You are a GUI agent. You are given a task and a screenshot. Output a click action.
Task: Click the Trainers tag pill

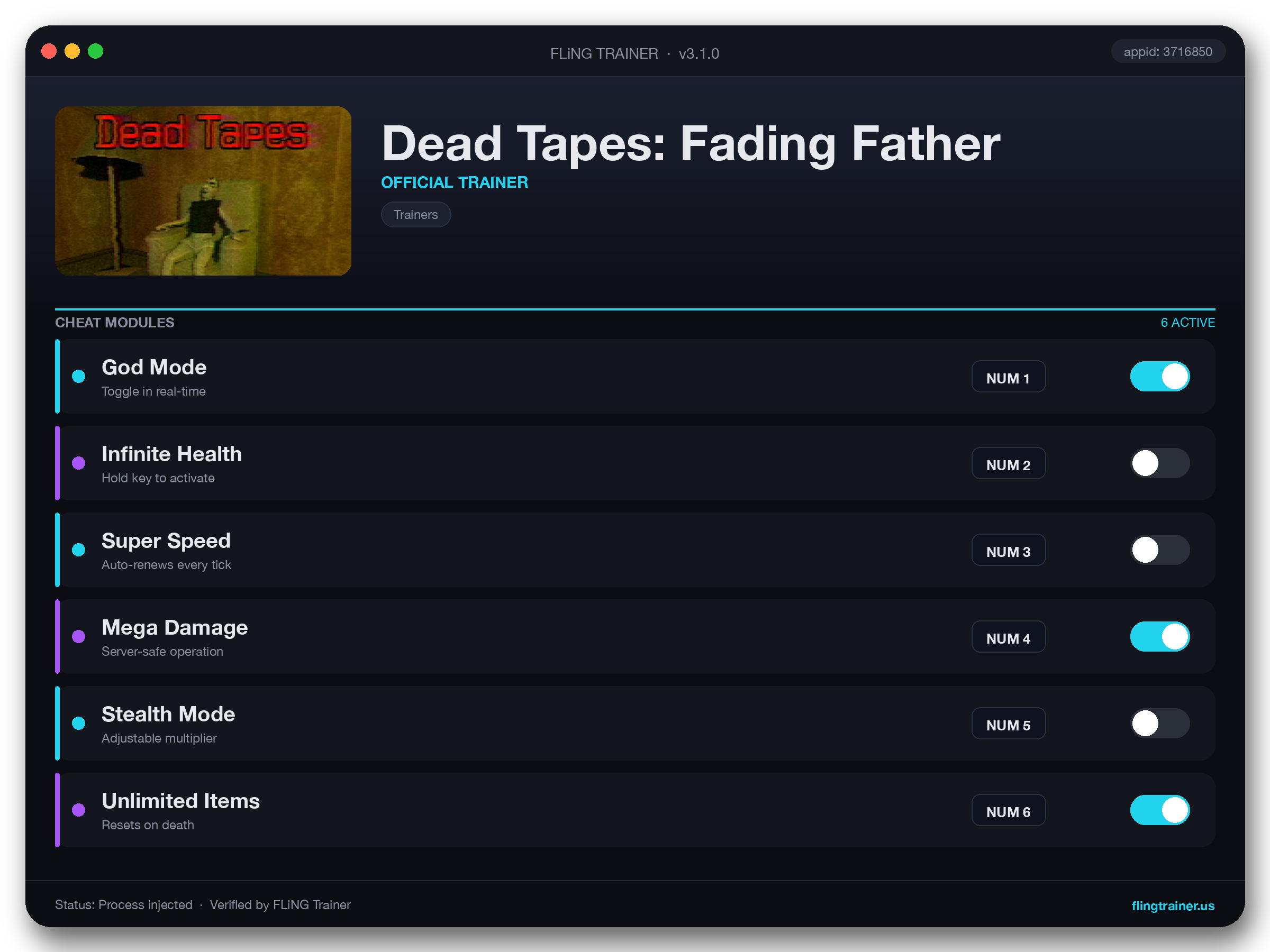416,215
